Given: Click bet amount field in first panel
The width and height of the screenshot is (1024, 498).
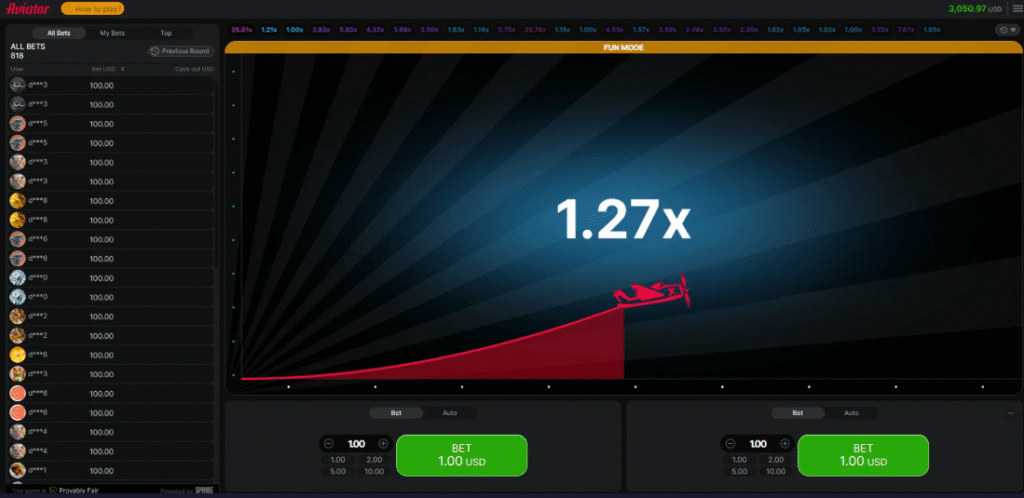Looking at the screenshot, I should coord(357,444).
